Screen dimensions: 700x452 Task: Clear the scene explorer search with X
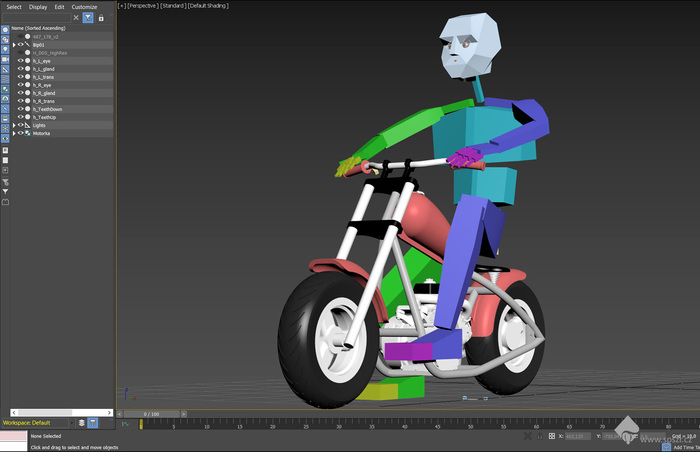click(x=76, y=17)
